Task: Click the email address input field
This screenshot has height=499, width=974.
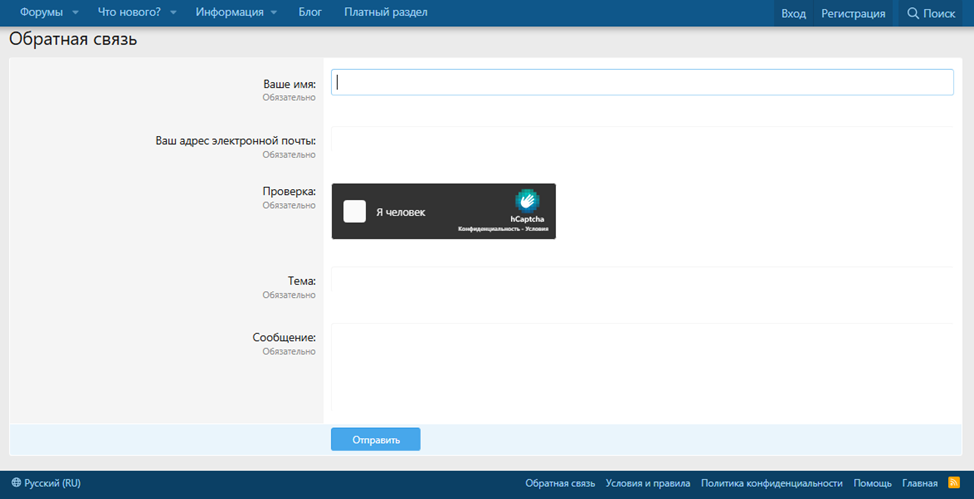Action: tap(642, 139)
